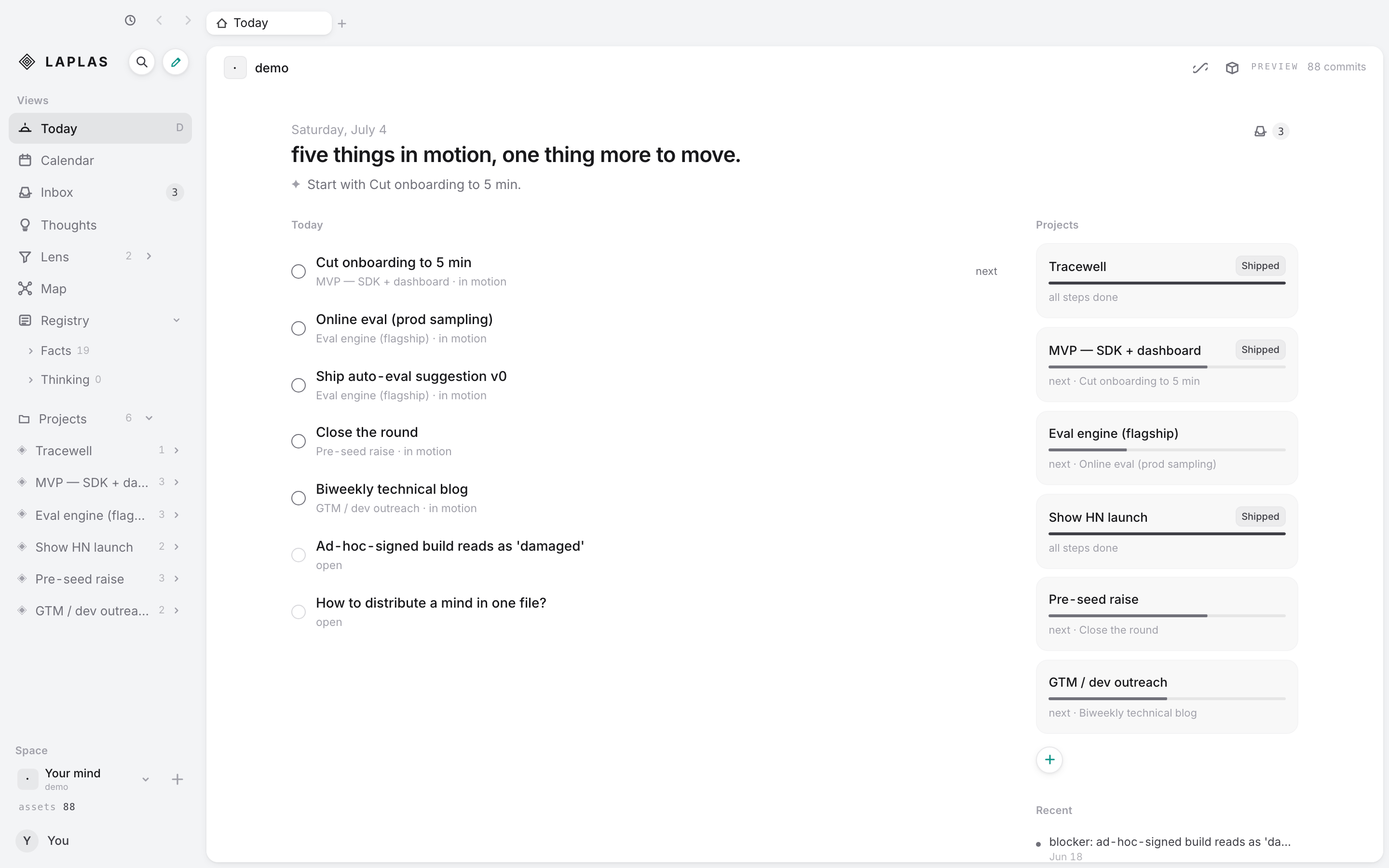The width and height of the screenshot is (1389, 868).
Task: Click the Y user avatar
Action: pos(27,841)
